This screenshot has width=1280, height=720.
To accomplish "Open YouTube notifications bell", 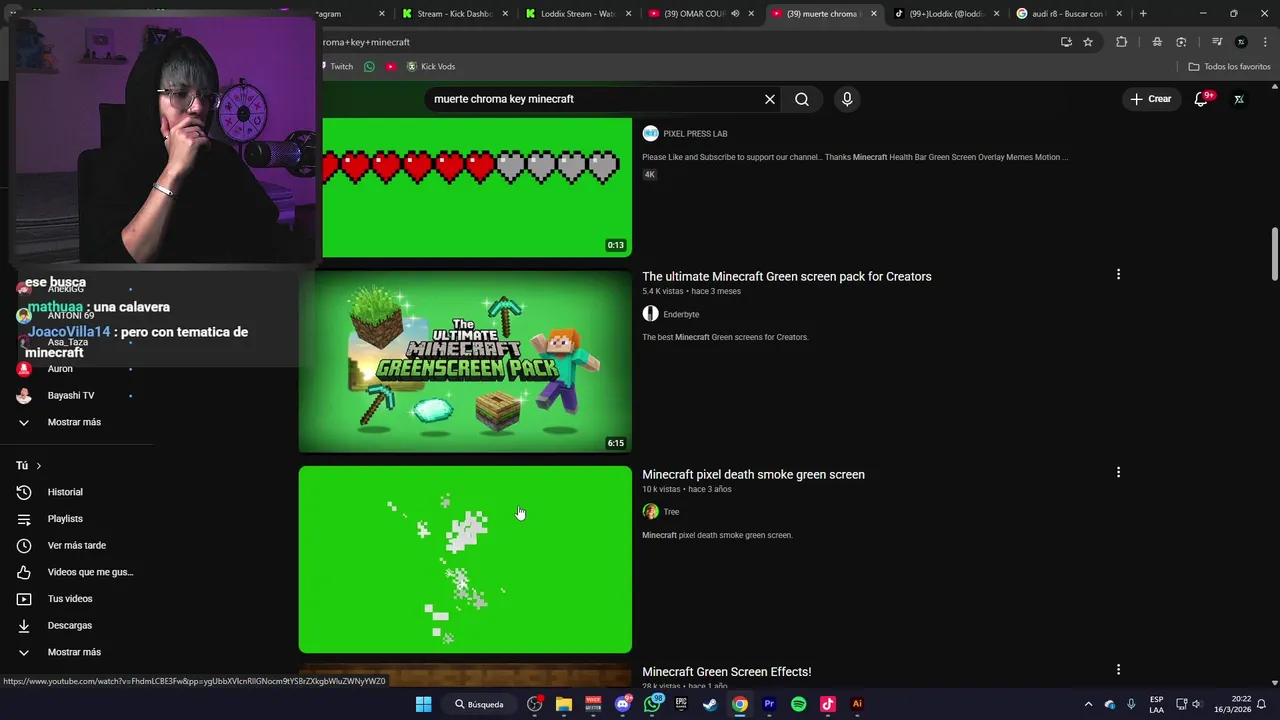I will pos(1202,99).
